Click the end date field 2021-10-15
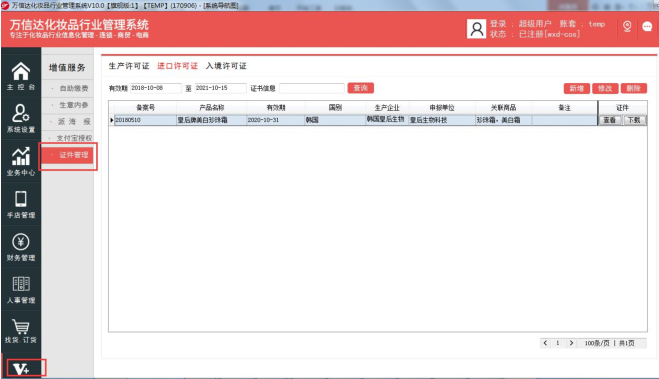The height and width of the screenshot is (379, 659). tap(220, 88)
